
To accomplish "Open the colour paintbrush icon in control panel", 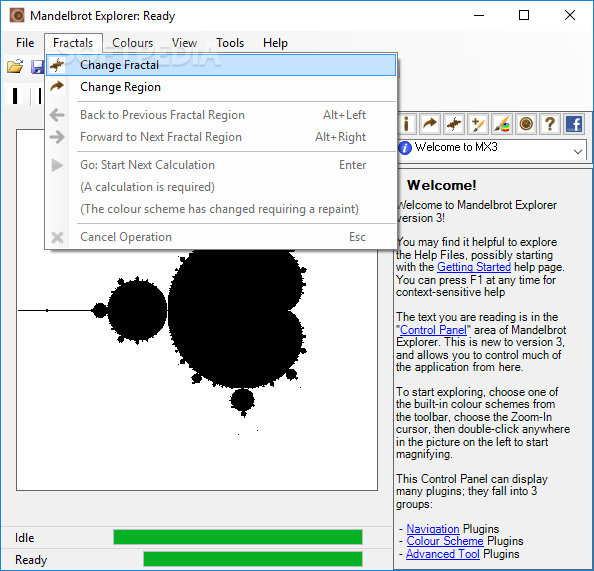I will [502, 124].
